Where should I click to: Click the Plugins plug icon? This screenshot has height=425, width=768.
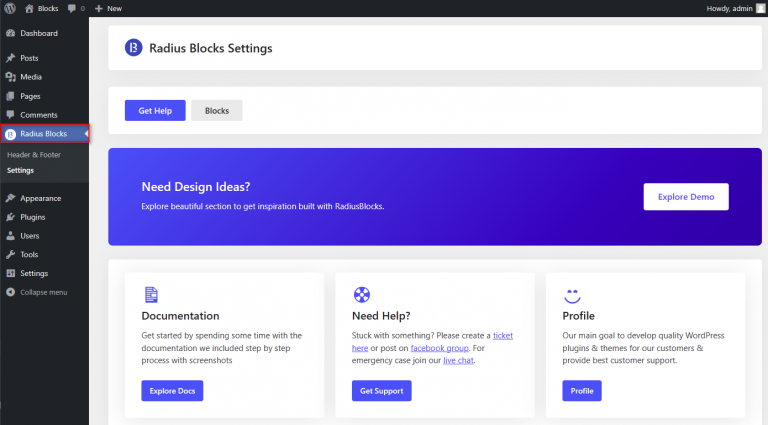tap(10, 217)
